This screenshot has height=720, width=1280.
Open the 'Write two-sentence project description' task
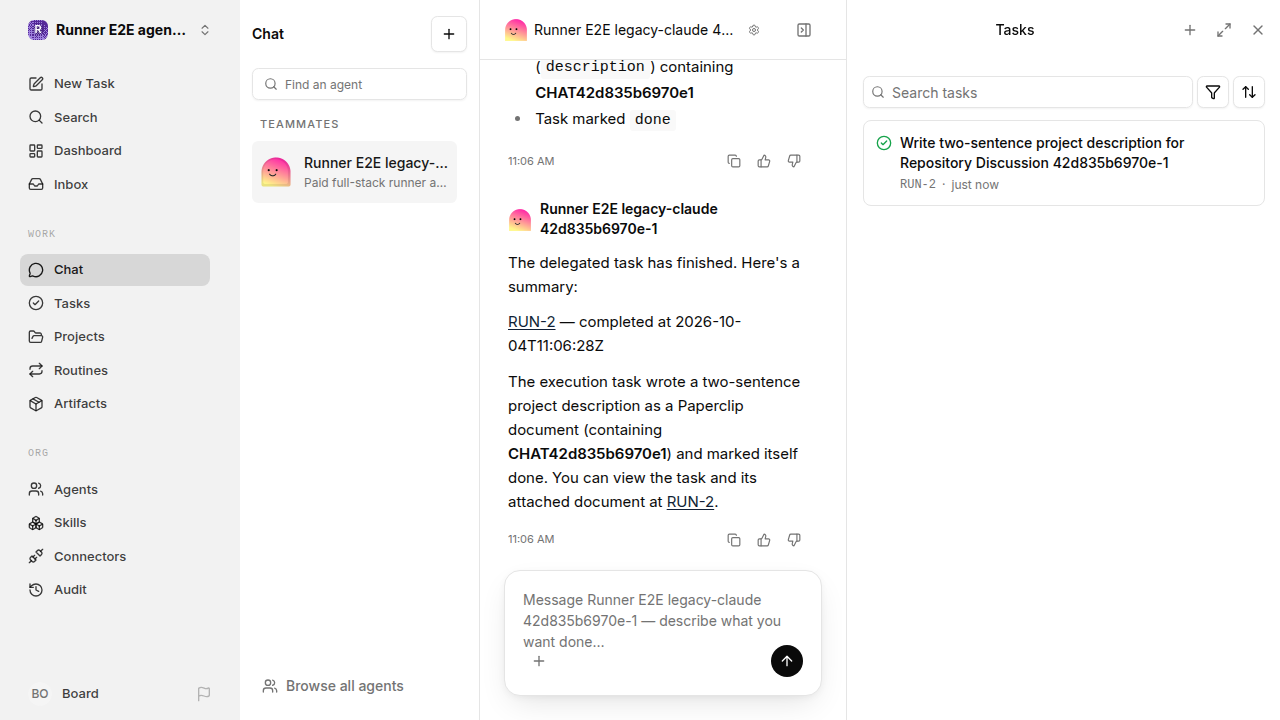[x=1064, y=163]
